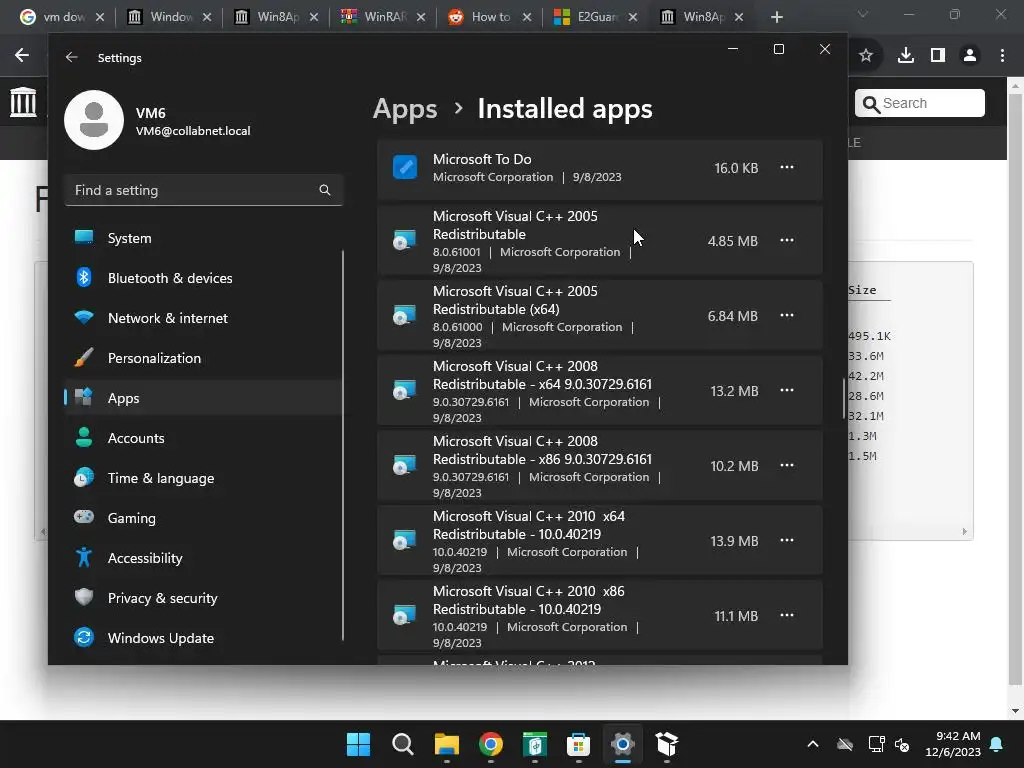Screen dimensions: 1024x768
Task: Click the installed apps list scrollbar thumb
Action: (x=844, y=398)
